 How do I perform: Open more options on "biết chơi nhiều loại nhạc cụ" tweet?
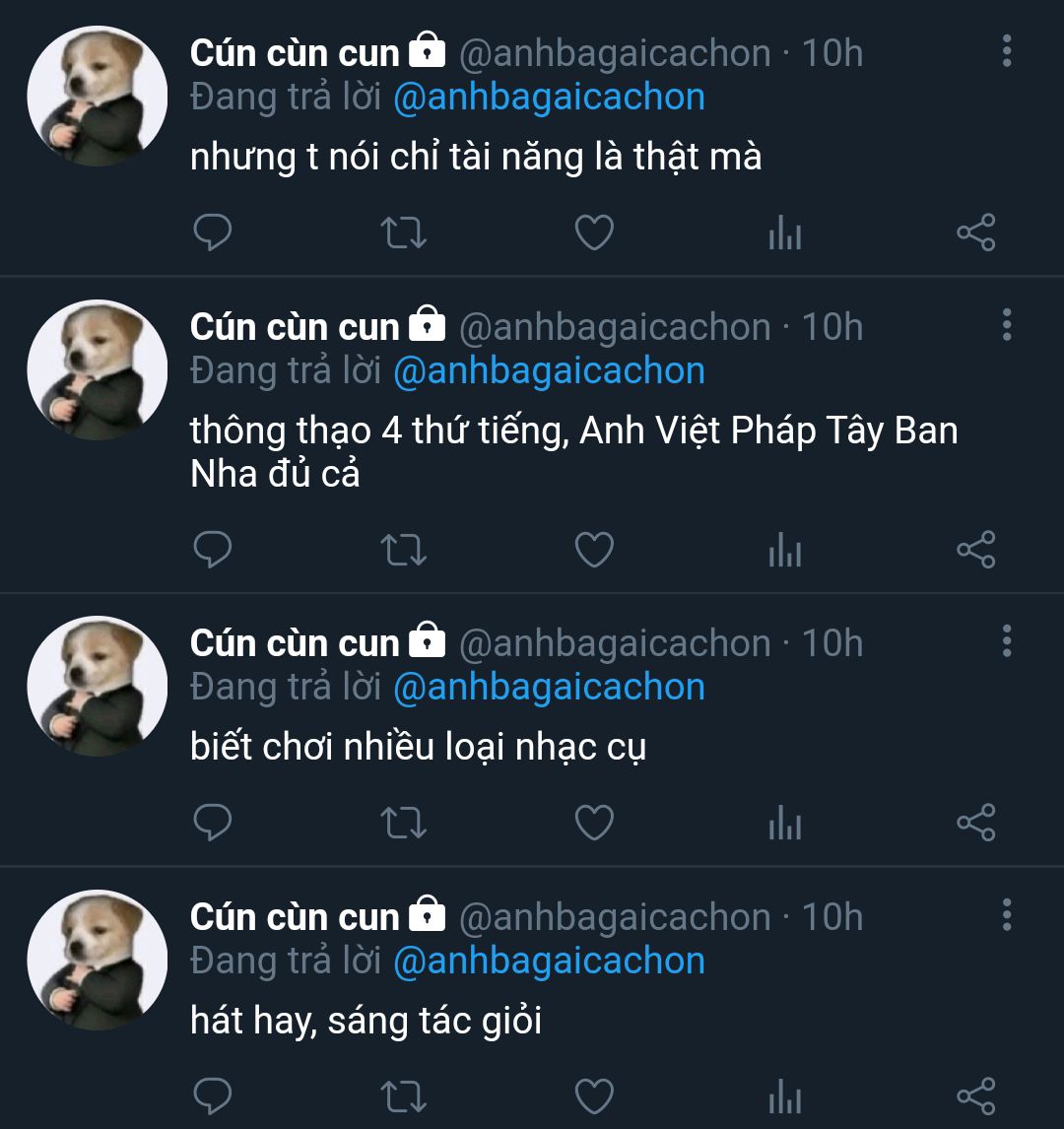pyautogui.click(x=1006, y=641)
